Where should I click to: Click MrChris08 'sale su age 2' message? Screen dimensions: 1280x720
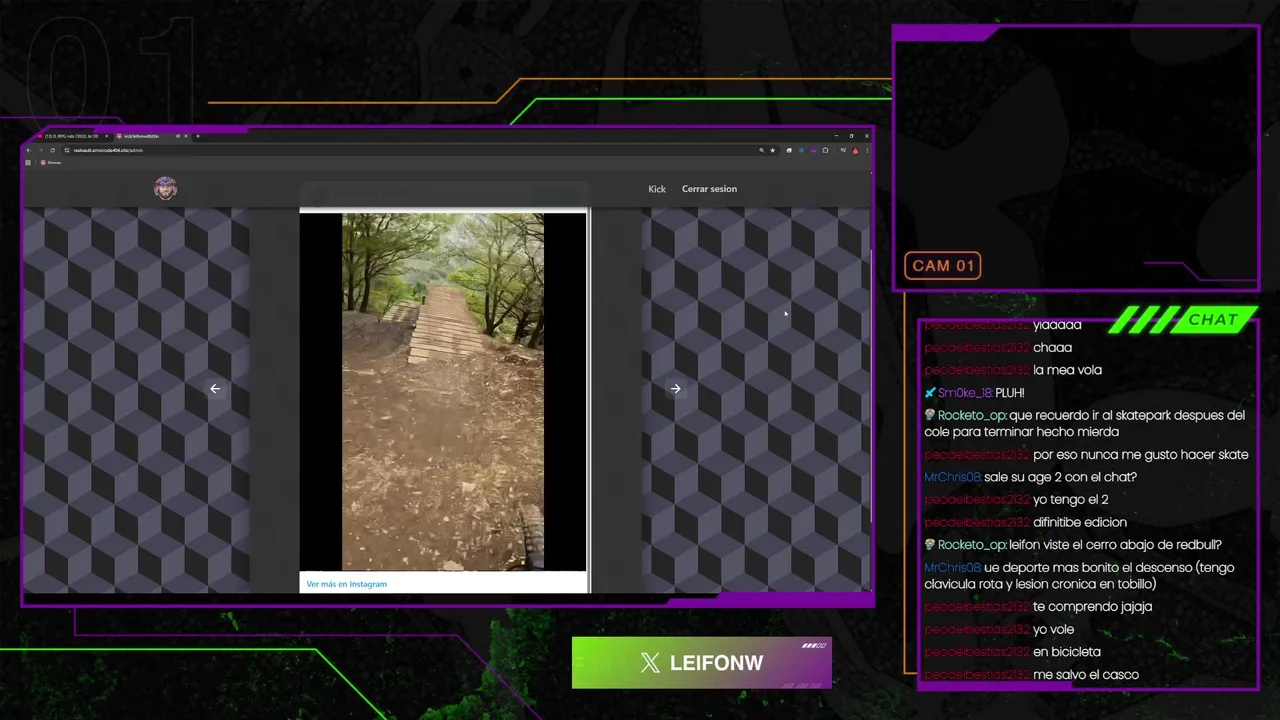[x=1030, y=477]
